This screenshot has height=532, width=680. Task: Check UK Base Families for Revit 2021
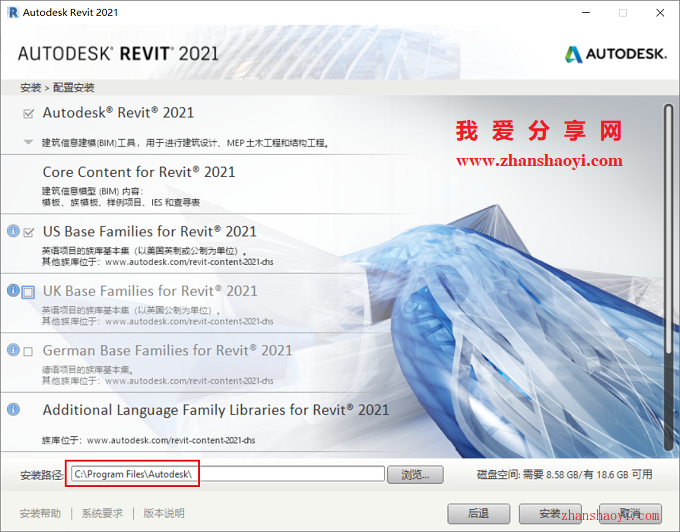(28, 292)
